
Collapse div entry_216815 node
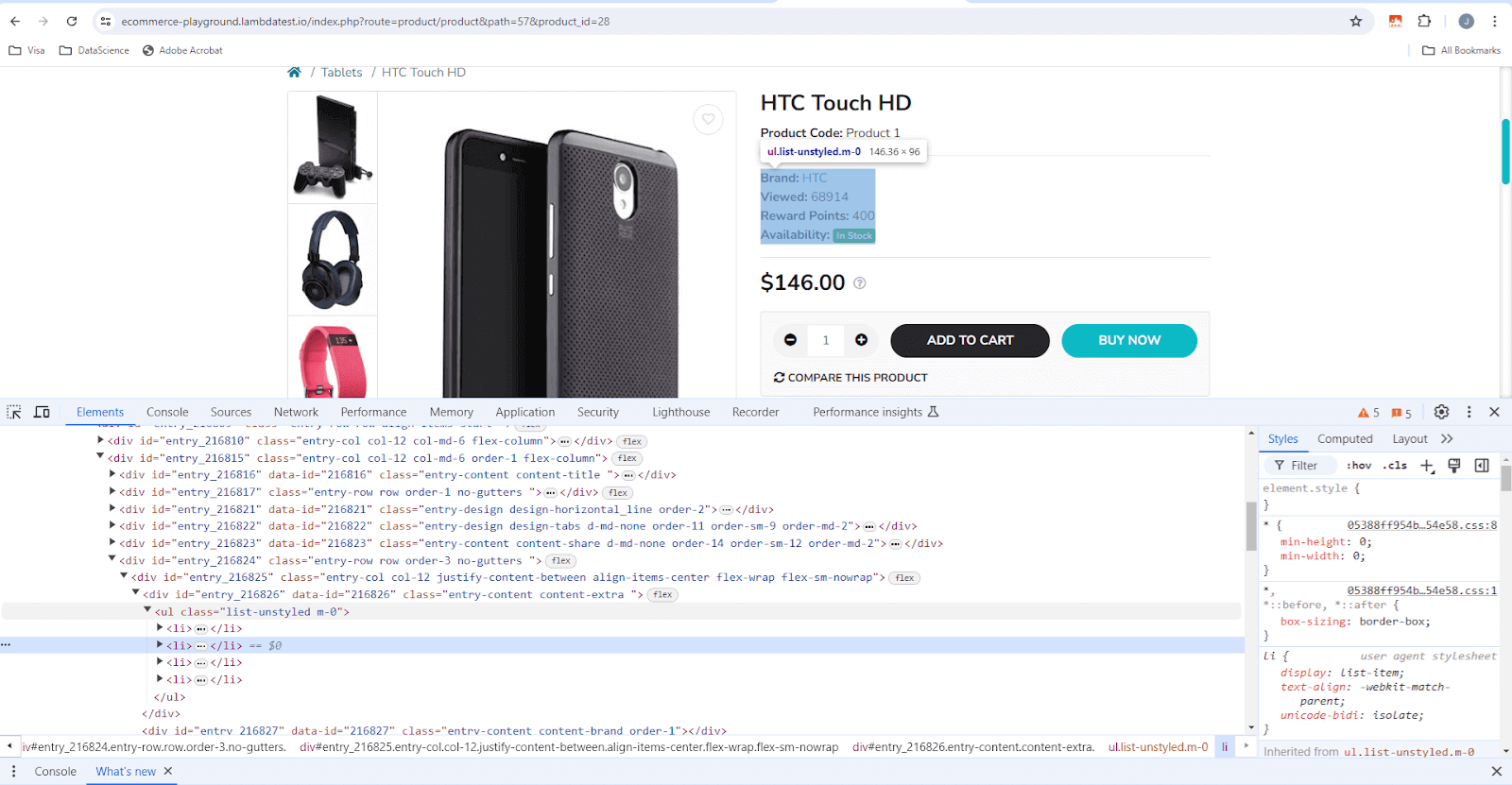100,457
